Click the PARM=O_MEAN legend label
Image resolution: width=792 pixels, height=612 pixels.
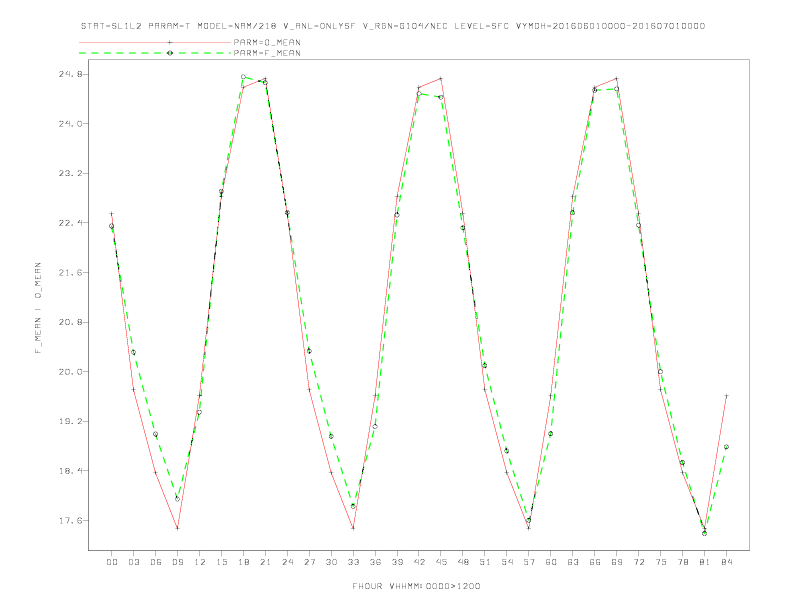(x=267, y=42)
